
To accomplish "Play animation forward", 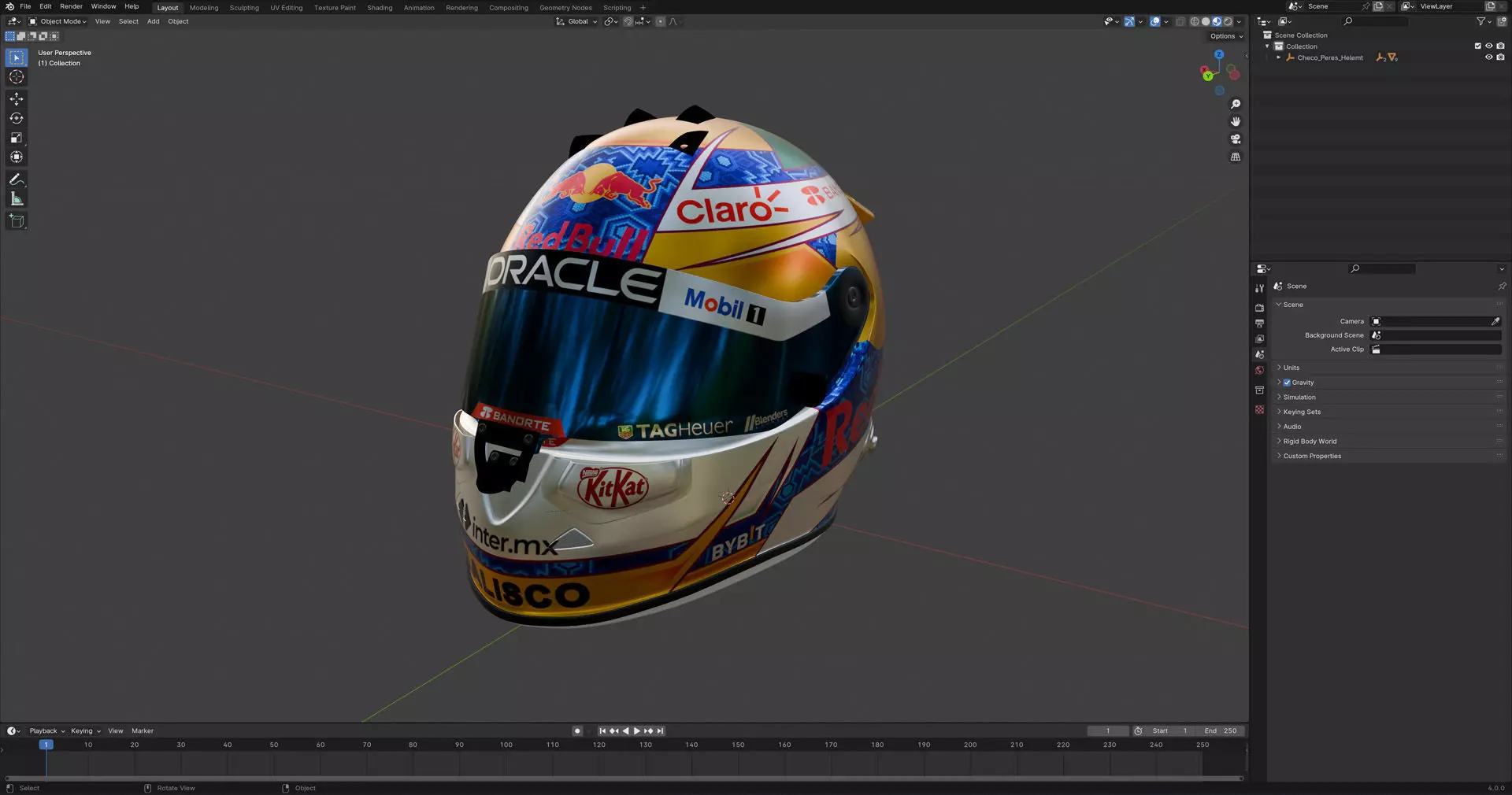I will coord(637,731).
